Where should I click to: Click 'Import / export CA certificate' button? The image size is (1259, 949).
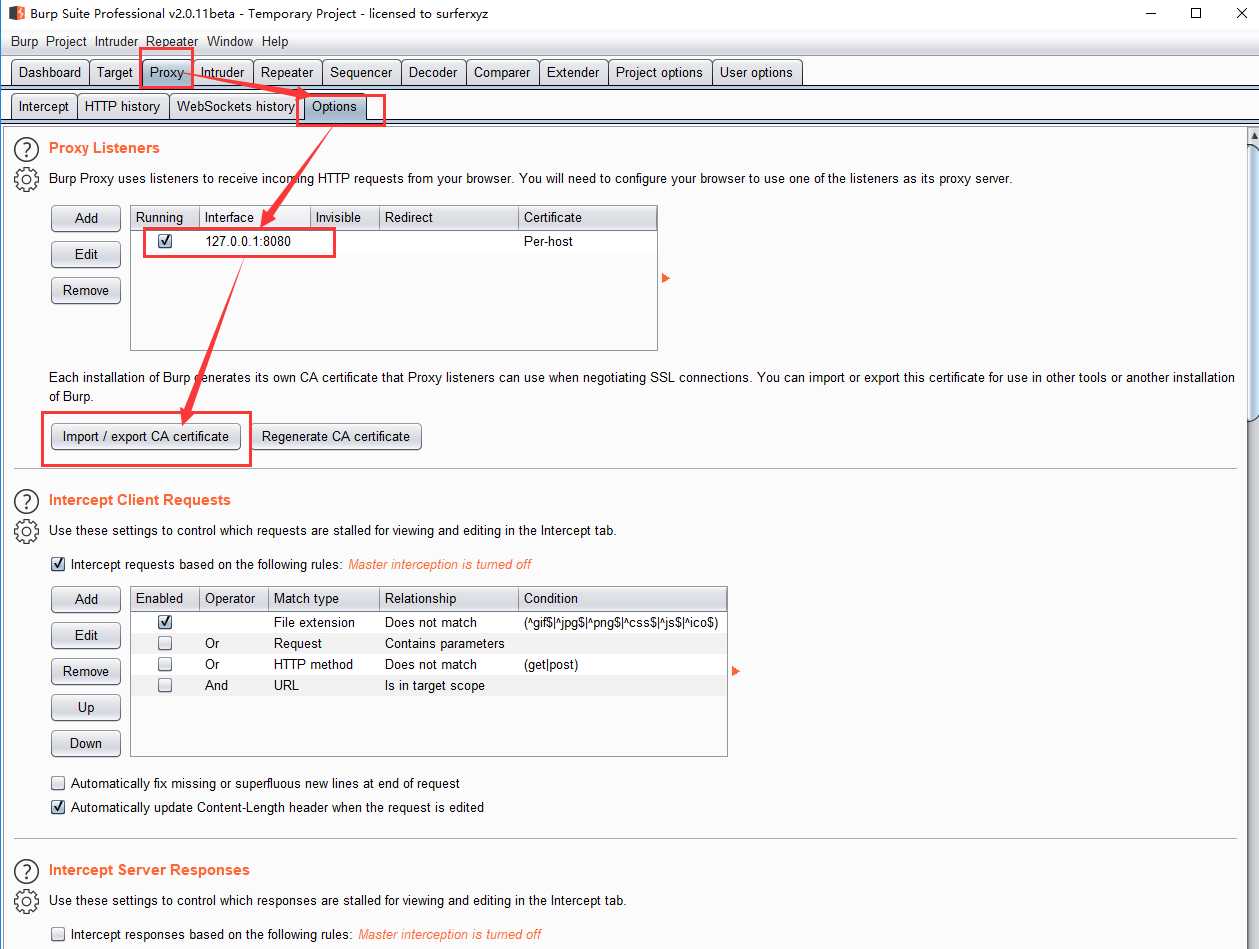[x=146, y=436]
